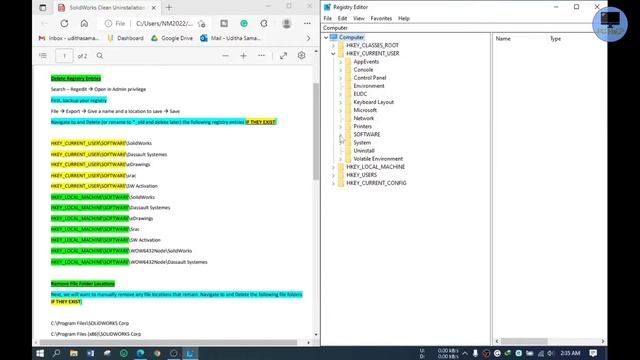This screenshot has height=360, width=640.
Task: Collapse HKEY_CURRENT_USER in registry tree
Action: [333, 53]
